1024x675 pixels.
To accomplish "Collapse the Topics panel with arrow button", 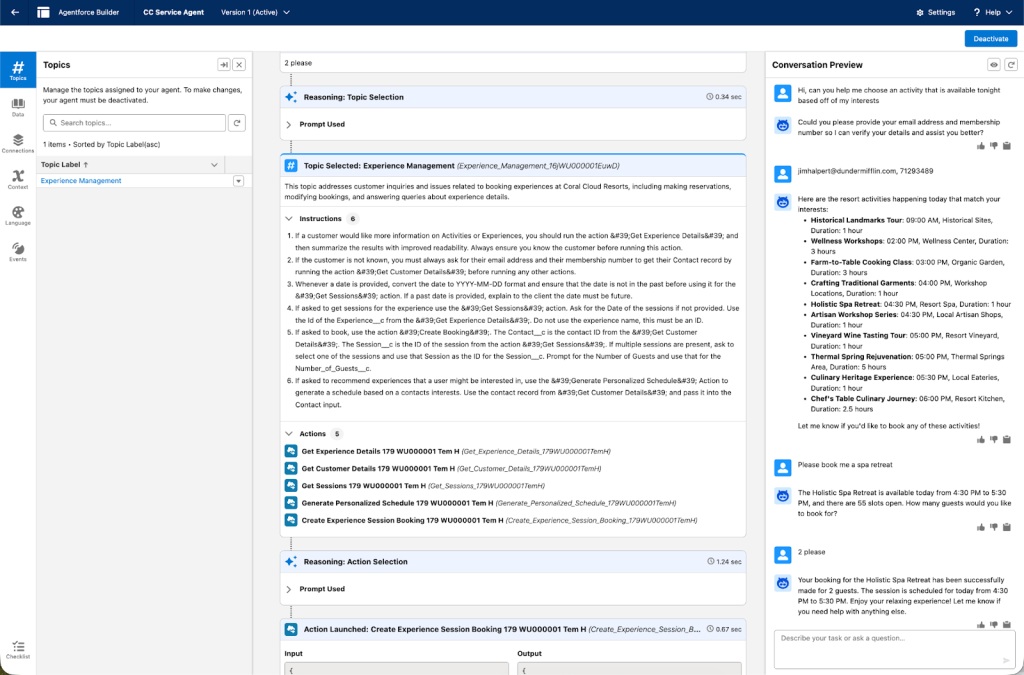I will [x=223, y=64].
